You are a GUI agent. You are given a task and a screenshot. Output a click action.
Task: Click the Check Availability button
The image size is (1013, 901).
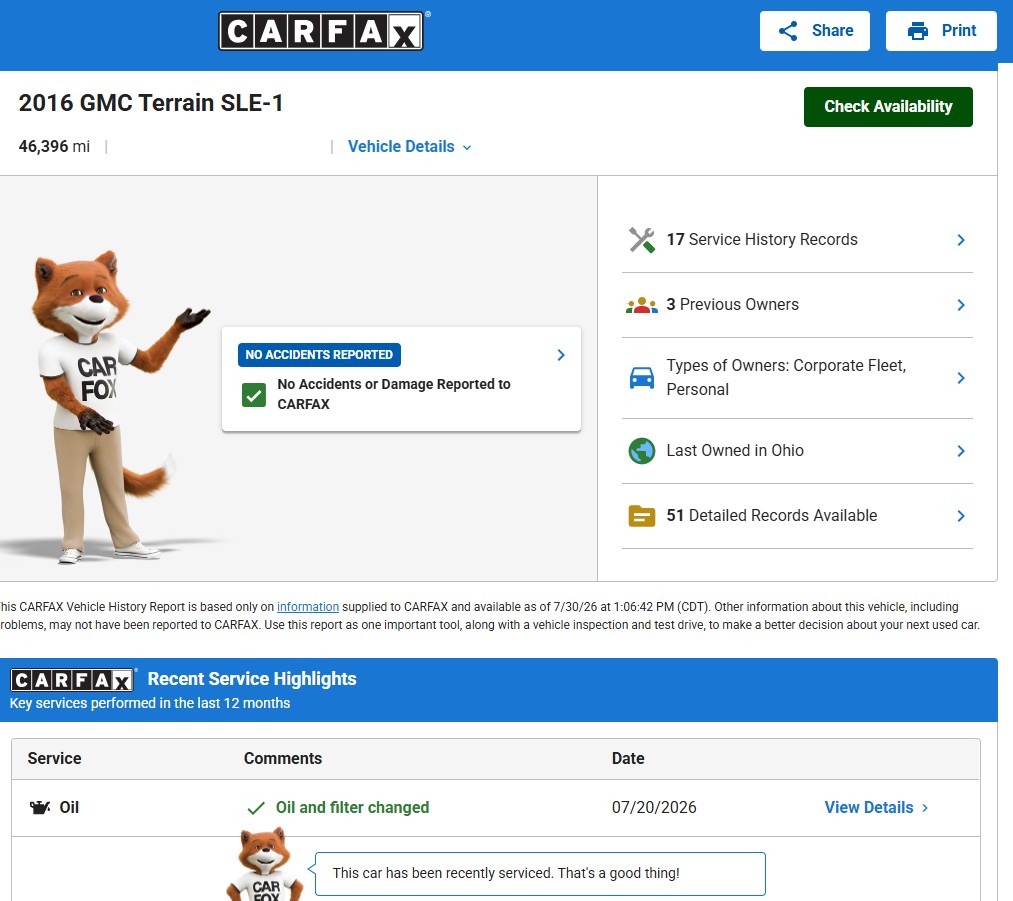coord(888,107)
